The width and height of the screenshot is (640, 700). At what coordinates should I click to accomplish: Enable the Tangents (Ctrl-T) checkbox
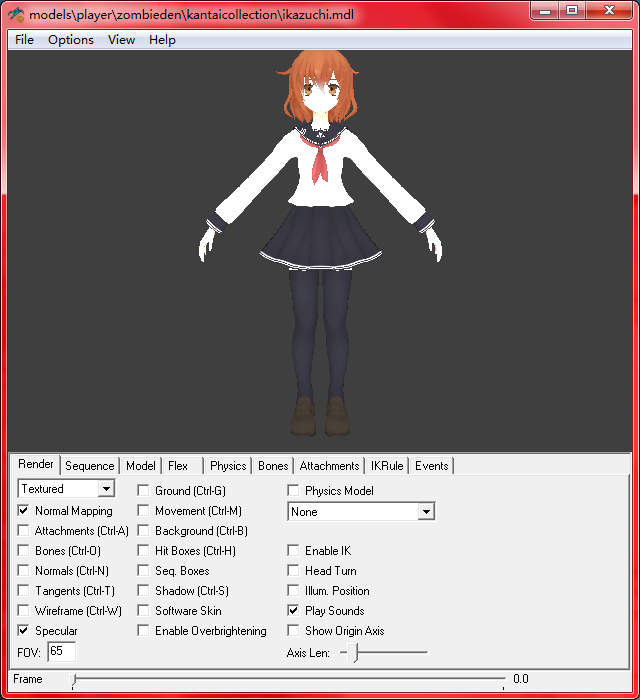[23, 590]
